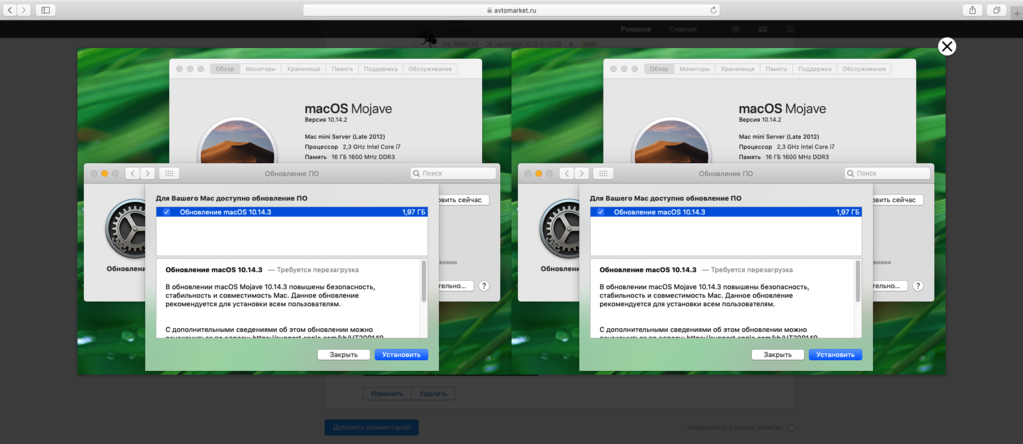Click the Mojave dune icon in left picture
The height and width of the screenshot is (444, 1023).
(x=236, y=141)
